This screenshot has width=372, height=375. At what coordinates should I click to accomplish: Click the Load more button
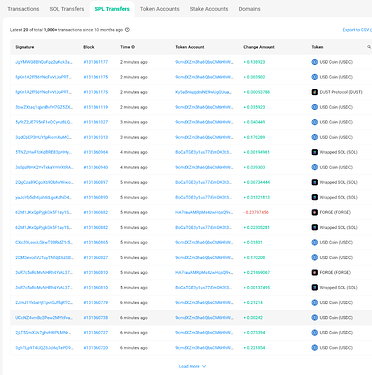[192, 366]
